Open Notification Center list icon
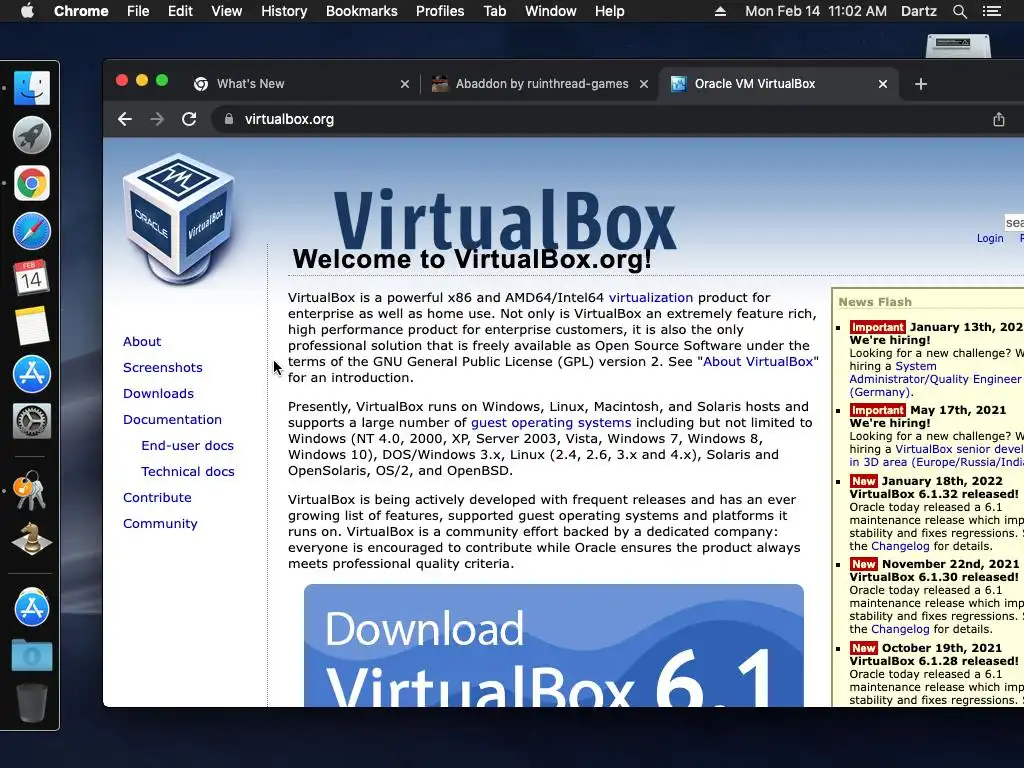Screen dimensions: 1024x768 pos(991,11)
